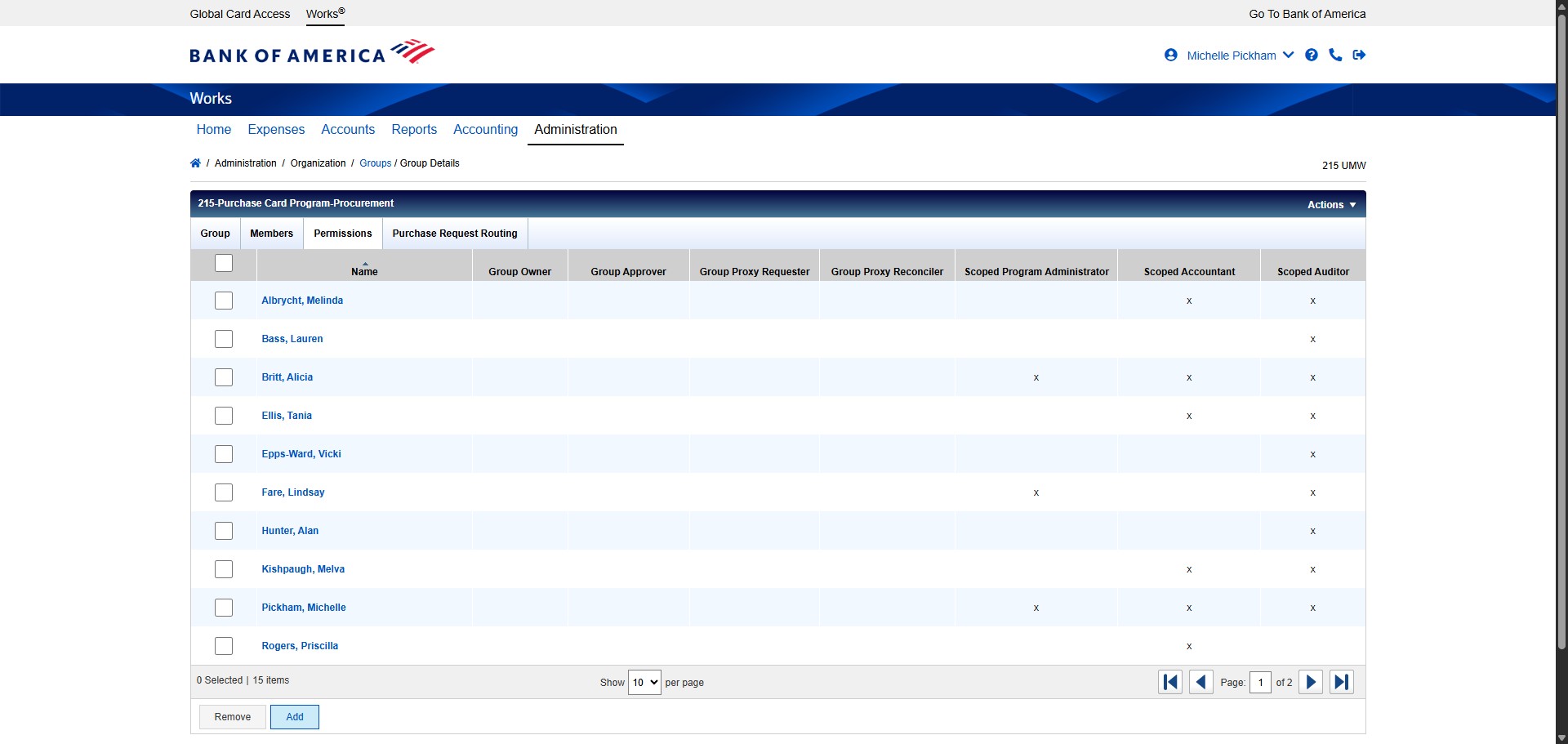Jump to the first page
The image size is (1568, 744).
1170,682
